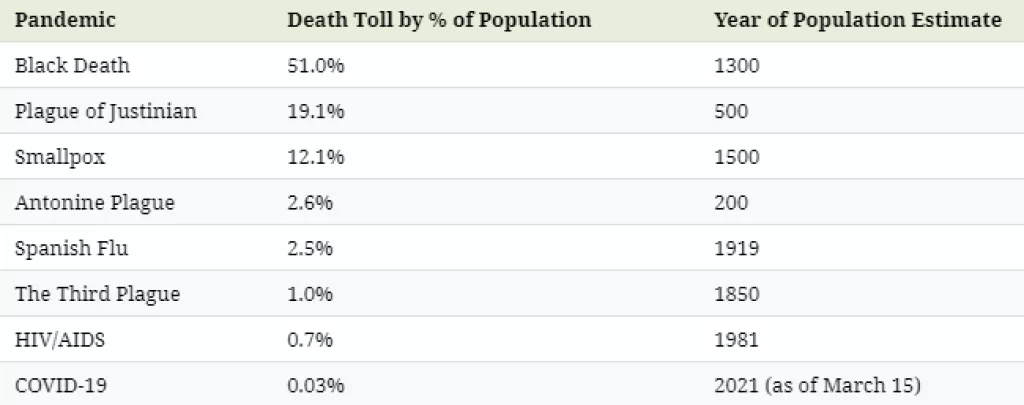Click the HIV/AIDS cell
The height and width of the screenshot is (405, 1024).
coord(59,340)
